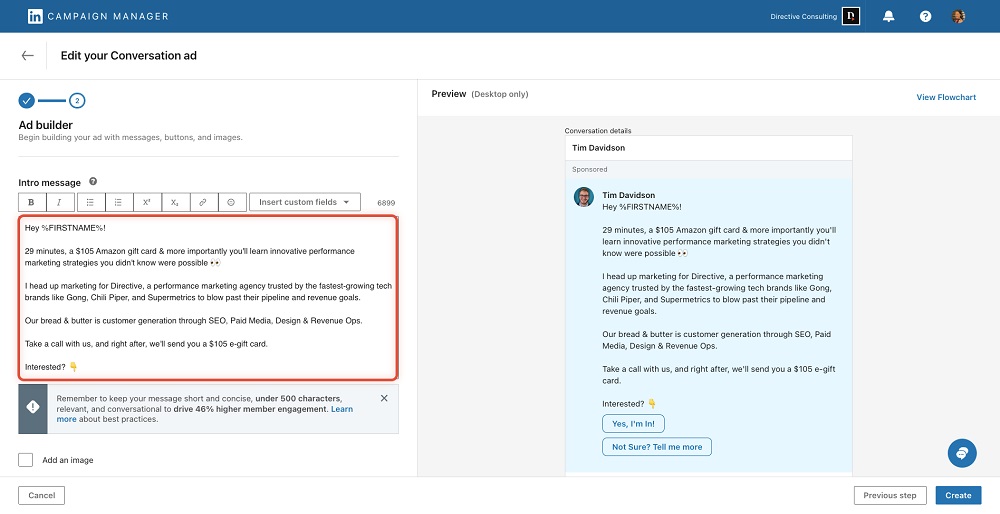This screenshot has height=514, width=1000.
Task: Apply subscript formatting
Action: point(175,202)
